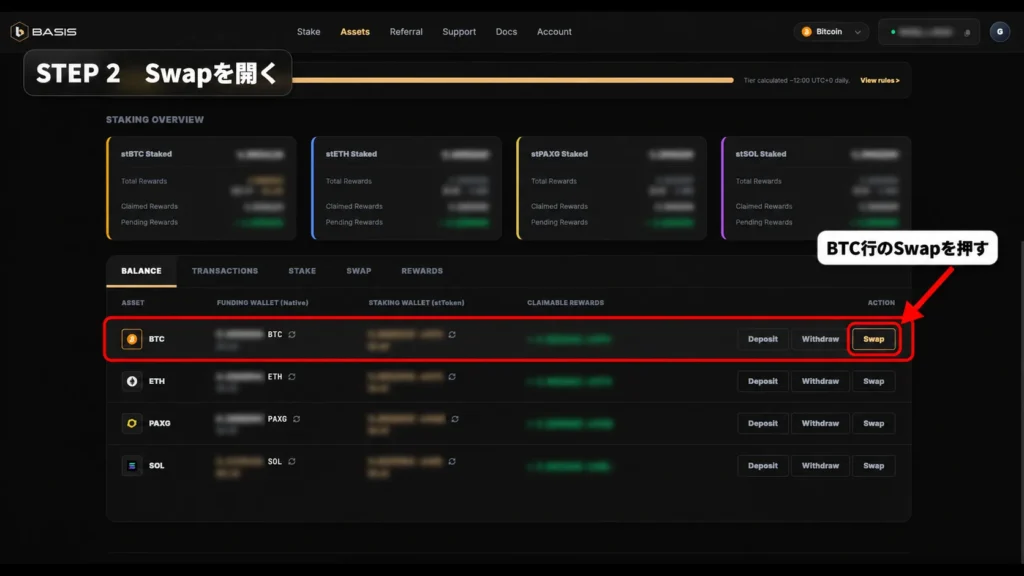Open the stPAXG Staked overview card
The height and width of the screenshot is (576, 1024).
(x=611, y=188)
